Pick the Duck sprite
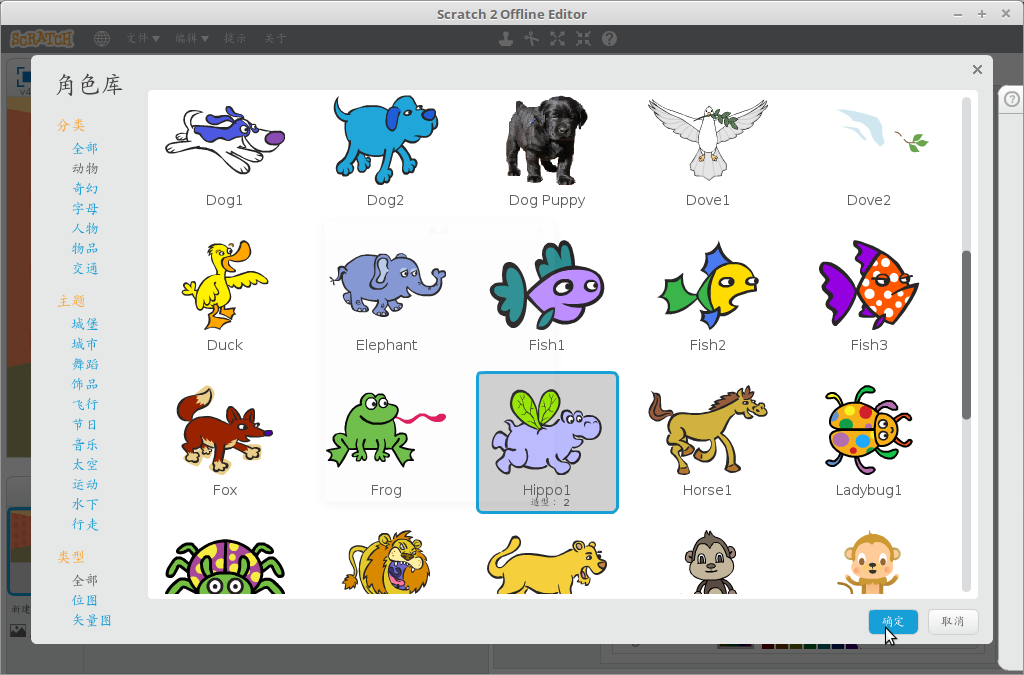The height and width of the screenshot is (675, 1024). (x=225, y=297)
